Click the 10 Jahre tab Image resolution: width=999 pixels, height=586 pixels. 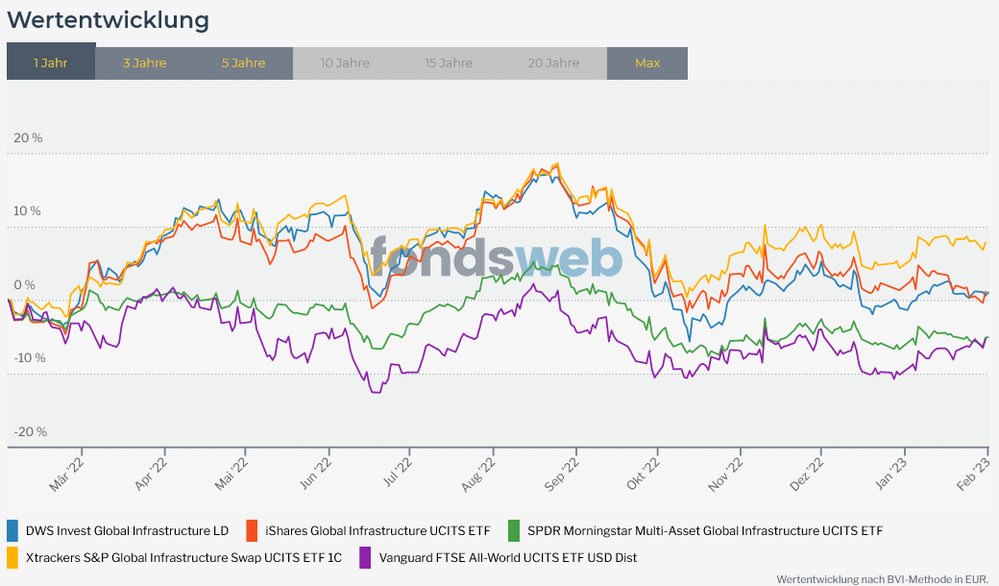(x=345, y=63)
